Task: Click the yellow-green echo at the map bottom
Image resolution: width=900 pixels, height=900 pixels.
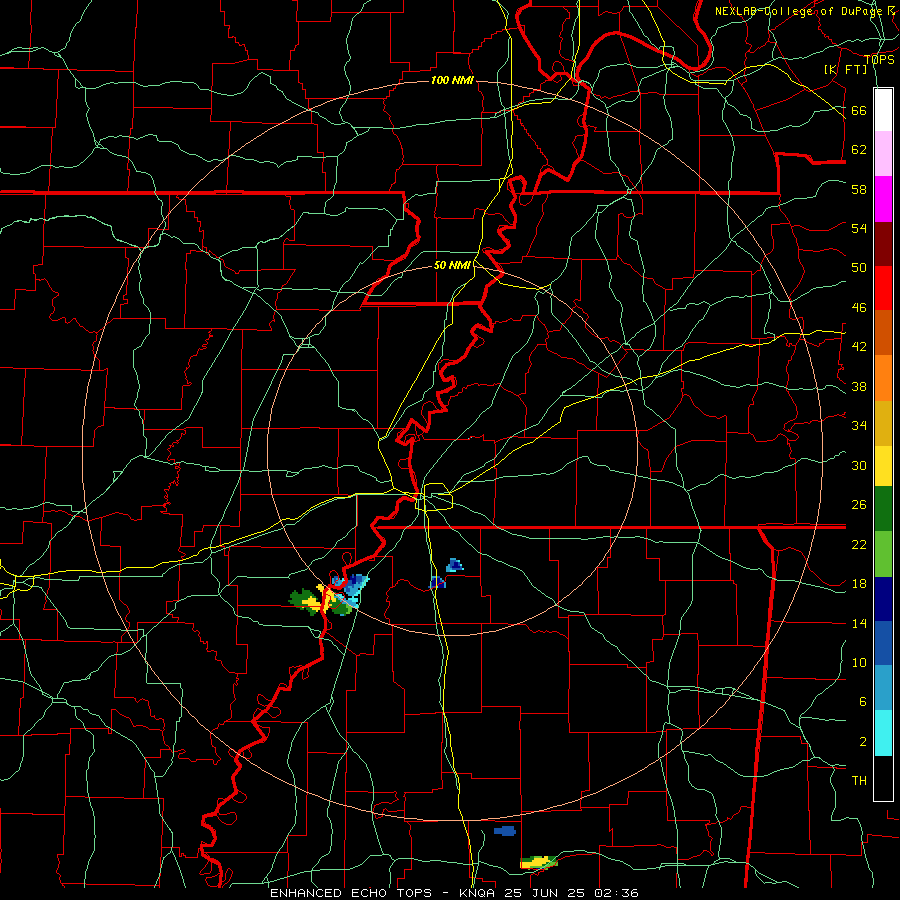Action: [x=538, y=862]
